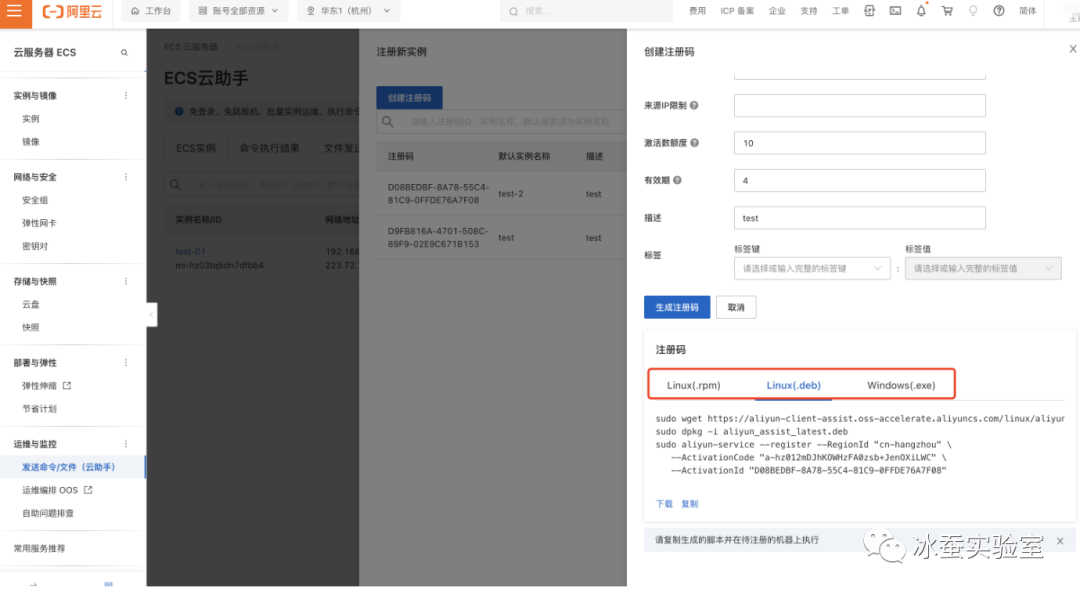Focus the 描述 field showing test
Screen dimensions: 1080x595
[x=860, y=218]
